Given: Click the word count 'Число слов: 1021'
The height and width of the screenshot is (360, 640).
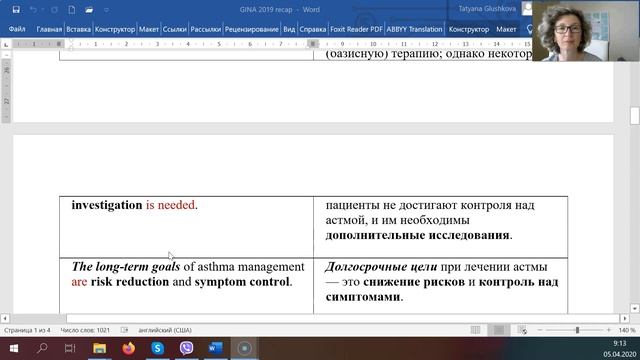Looking at the screenshot, I should click(85, 330).
